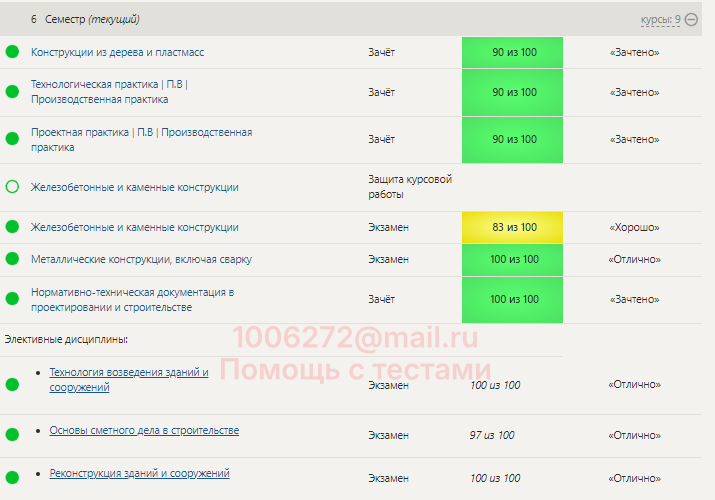Click green status dot beside Реконструкция зданий
Image resolution: width=715 pixels, height=500 pixels.
point(12,477)
